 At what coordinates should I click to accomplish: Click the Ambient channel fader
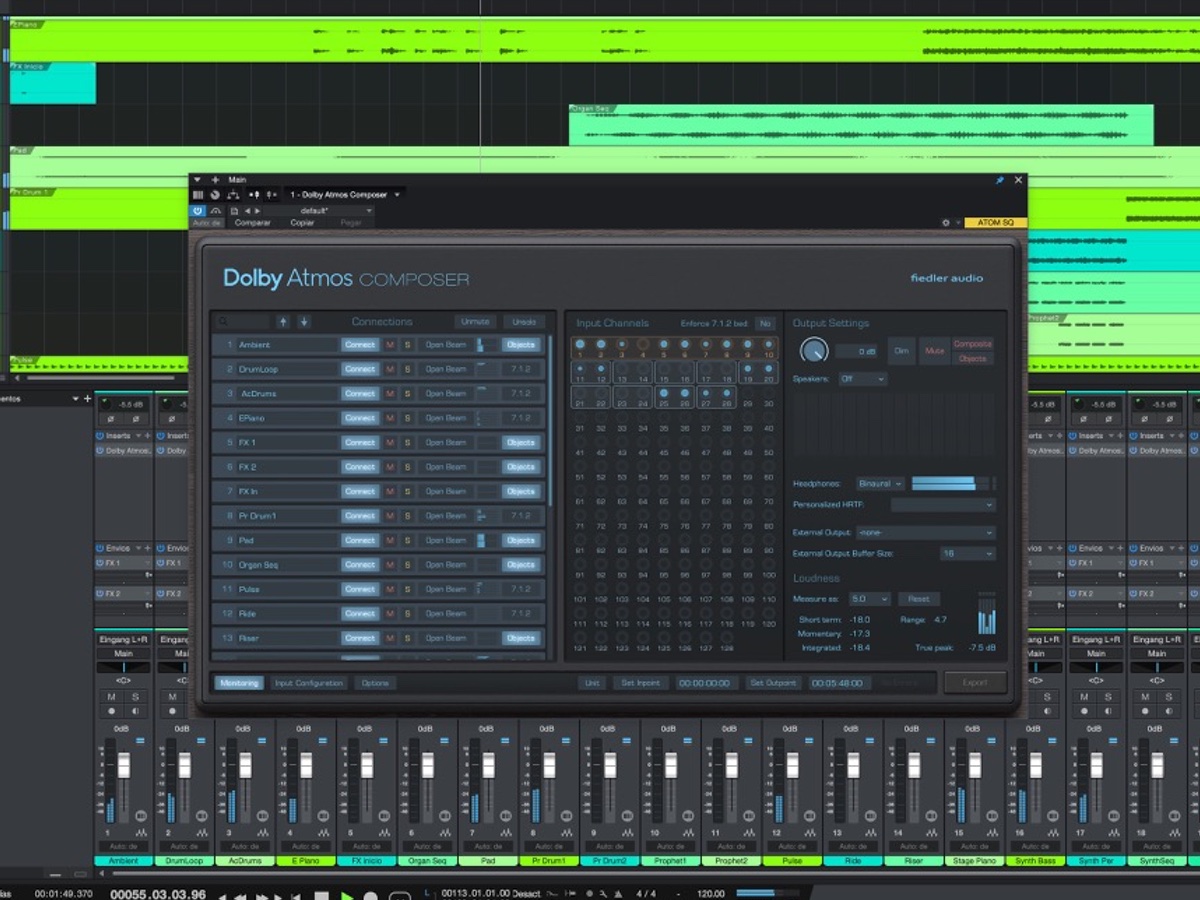(124, 766)
